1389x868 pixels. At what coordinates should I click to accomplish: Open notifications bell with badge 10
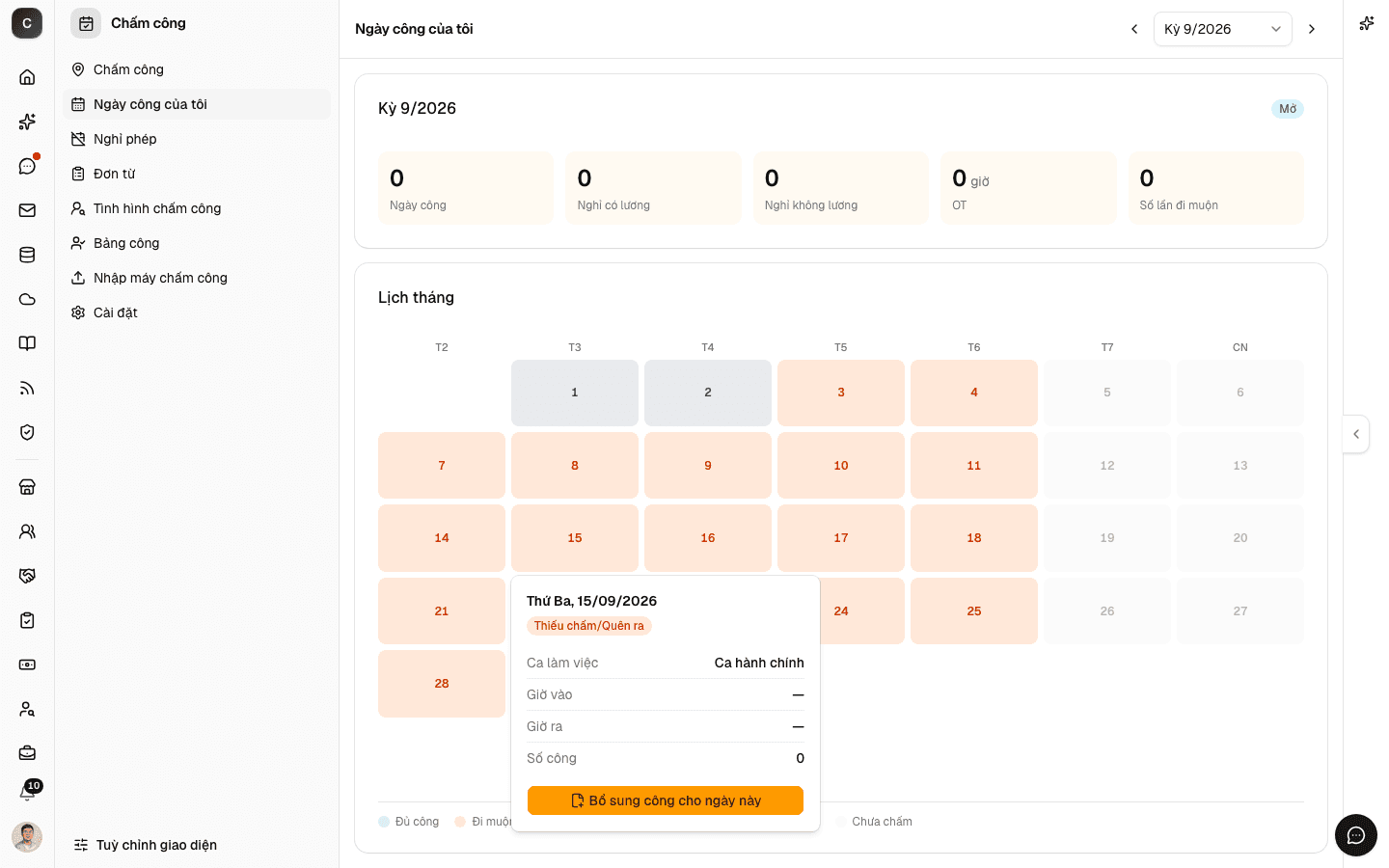coord(27,793)
